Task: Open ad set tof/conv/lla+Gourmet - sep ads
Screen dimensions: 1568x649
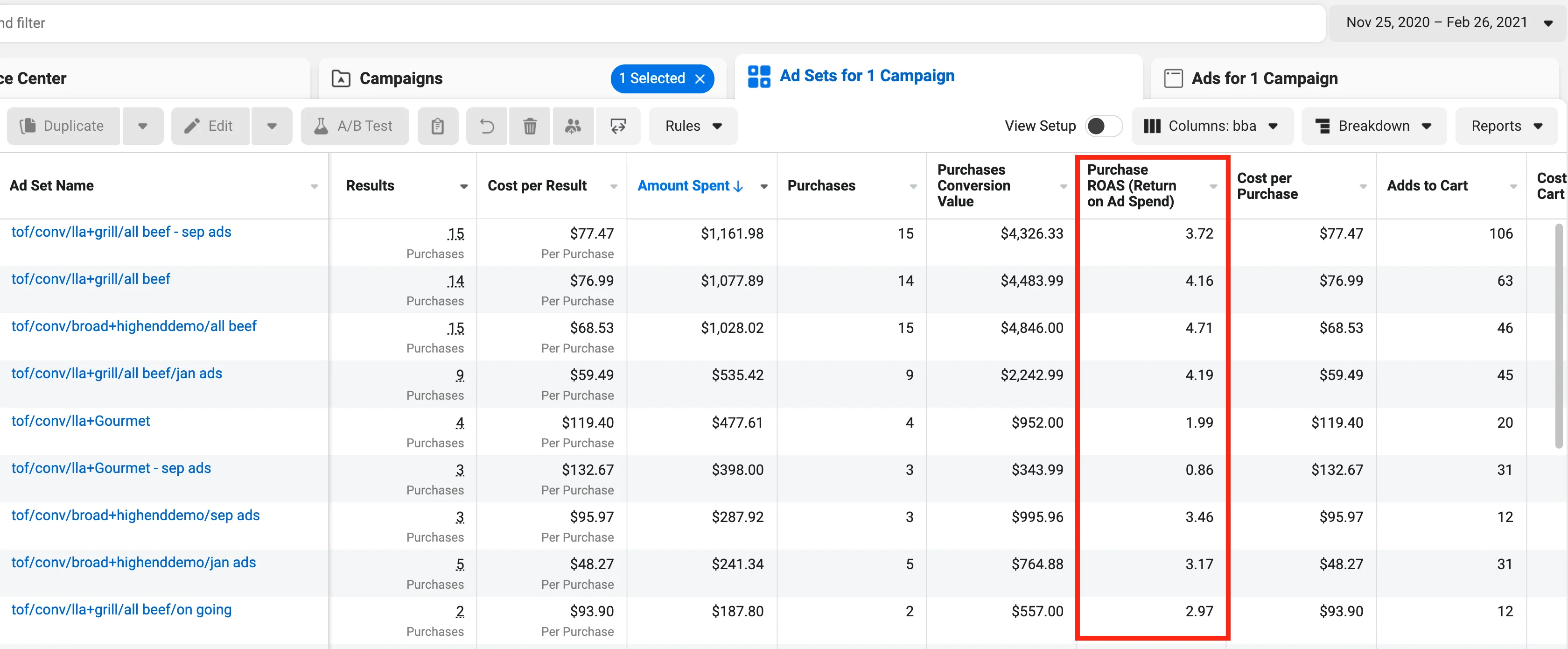Action: pos(111,468)
